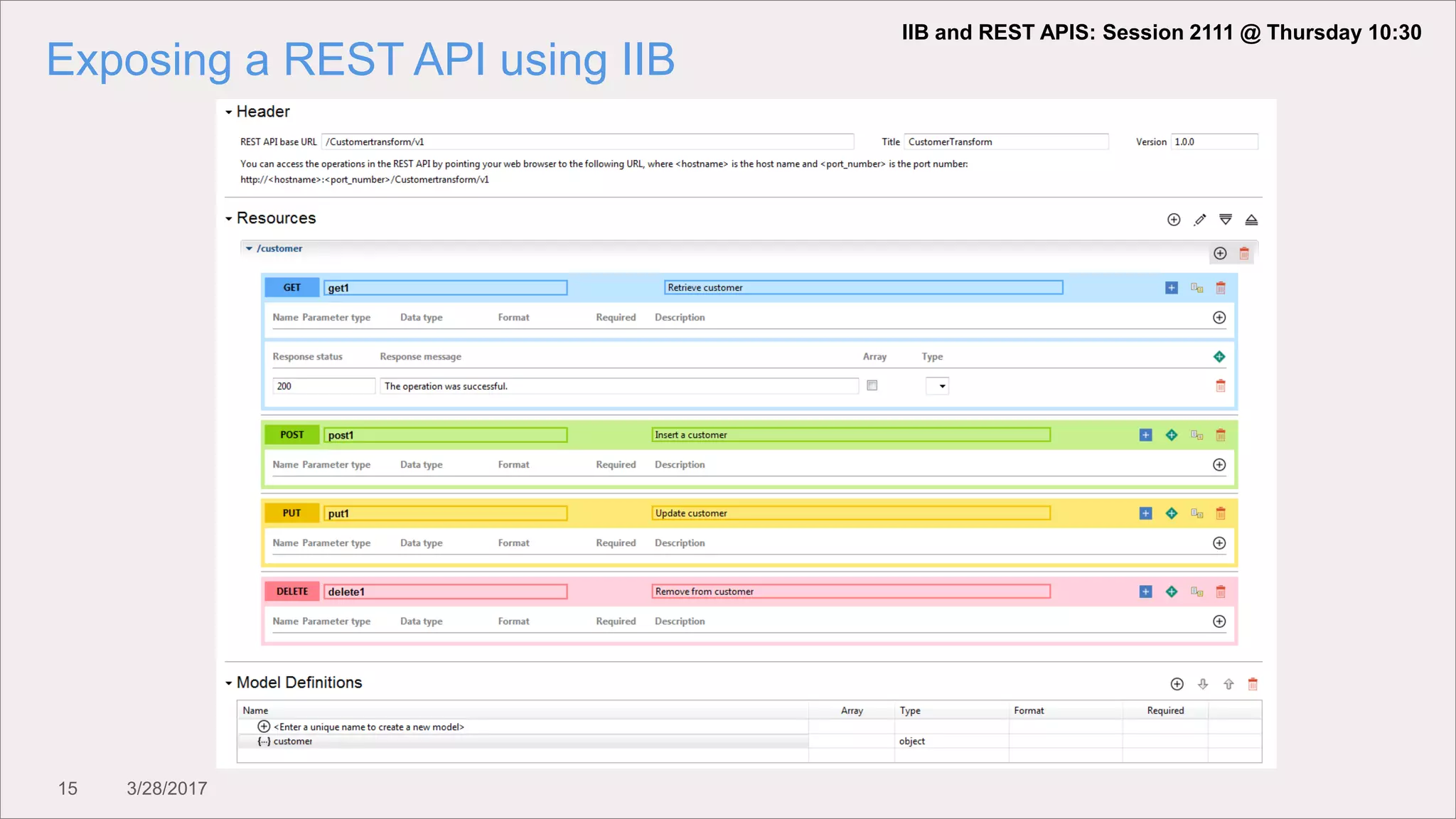This screenshot has width=1456, height=819.
Task: Edit the put1 operation name field
Action: click(x=446, y=513)
